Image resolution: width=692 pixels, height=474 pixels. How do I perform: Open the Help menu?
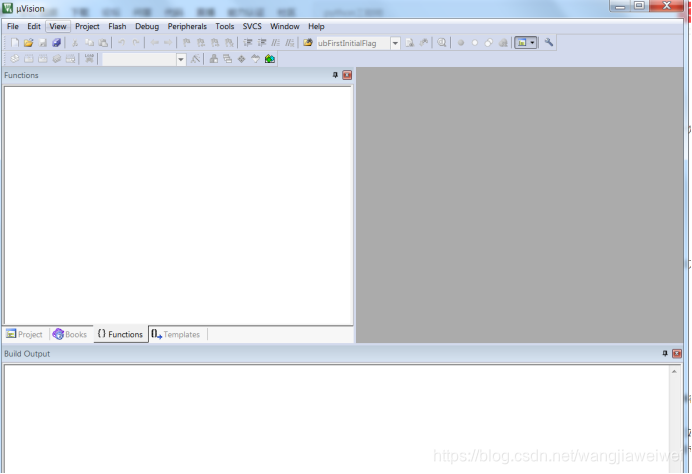click(x=316, y=26)
